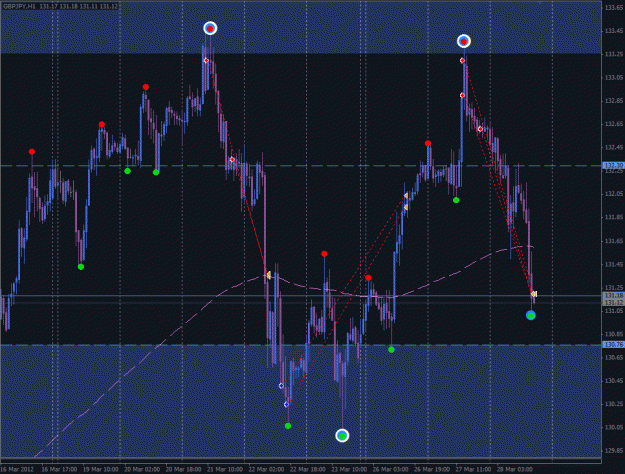This screenshot has height=474, width=625.
Task: Select the red dot above the 20 Mar 02:00 spike
Action: (146, 87)
